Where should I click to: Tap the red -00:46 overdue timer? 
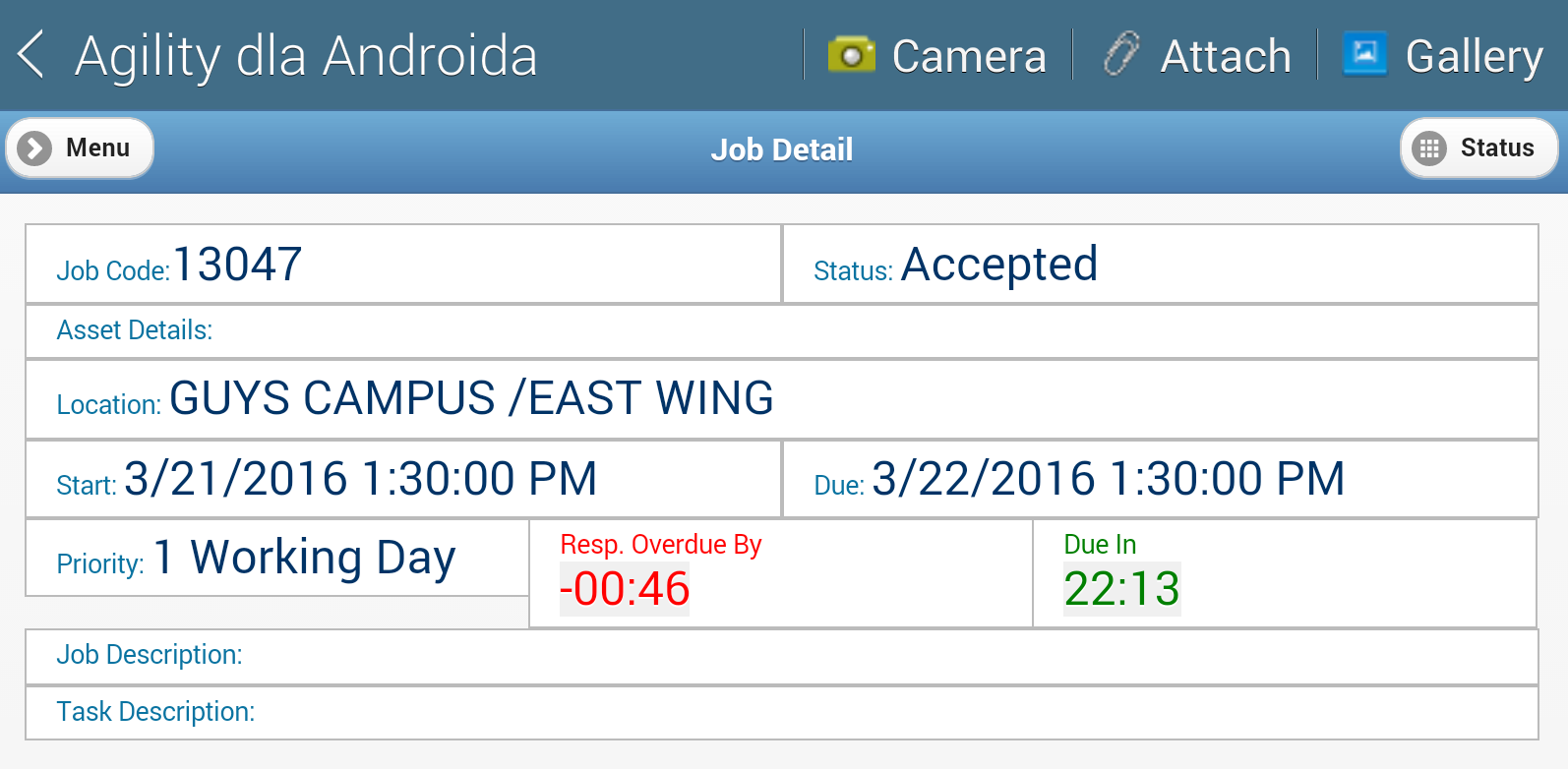(x=625, y=589)
